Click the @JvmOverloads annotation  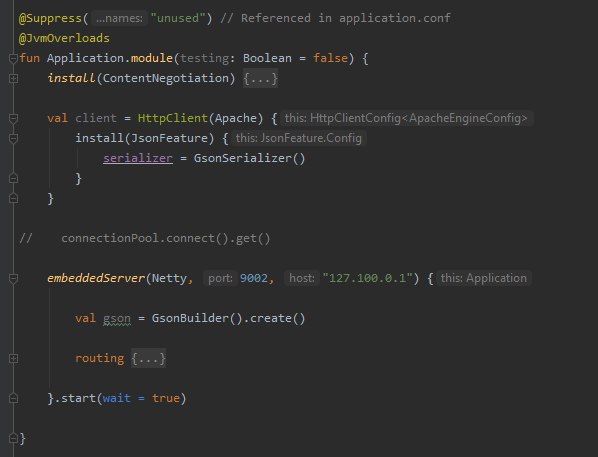64,38
